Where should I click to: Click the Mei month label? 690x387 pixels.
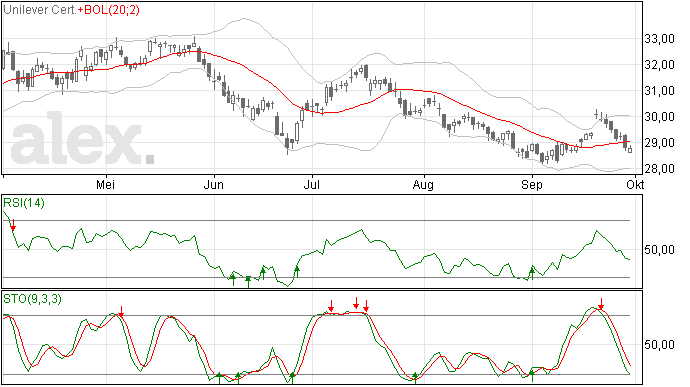click(x=106, y=185)
